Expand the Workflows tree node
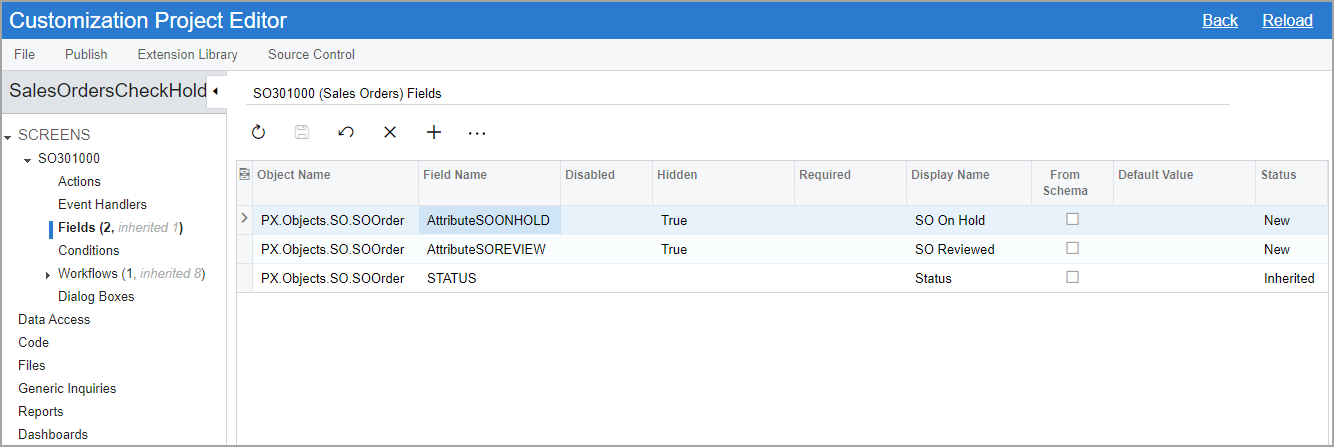Screen dimensions: 1334x447 click(48, 275)
